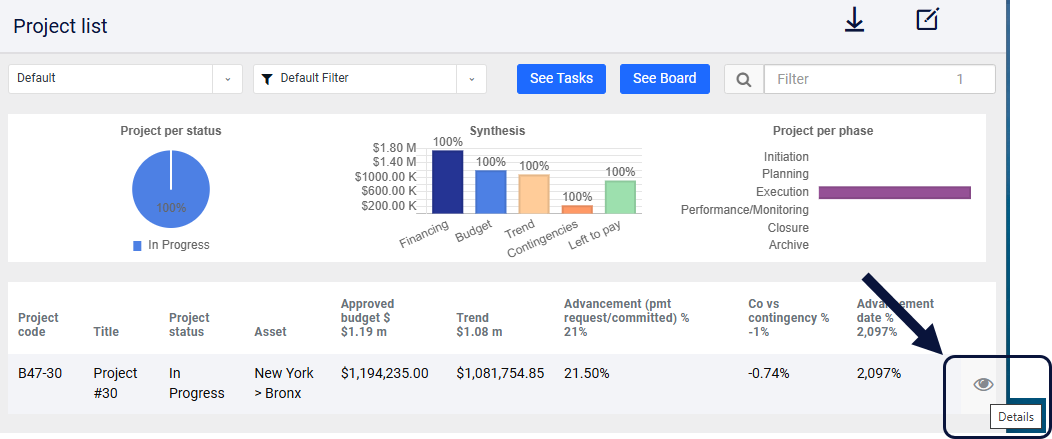Screen dimensions: 1052x439
Task: Click the See Board button
Action: [665, 79]
